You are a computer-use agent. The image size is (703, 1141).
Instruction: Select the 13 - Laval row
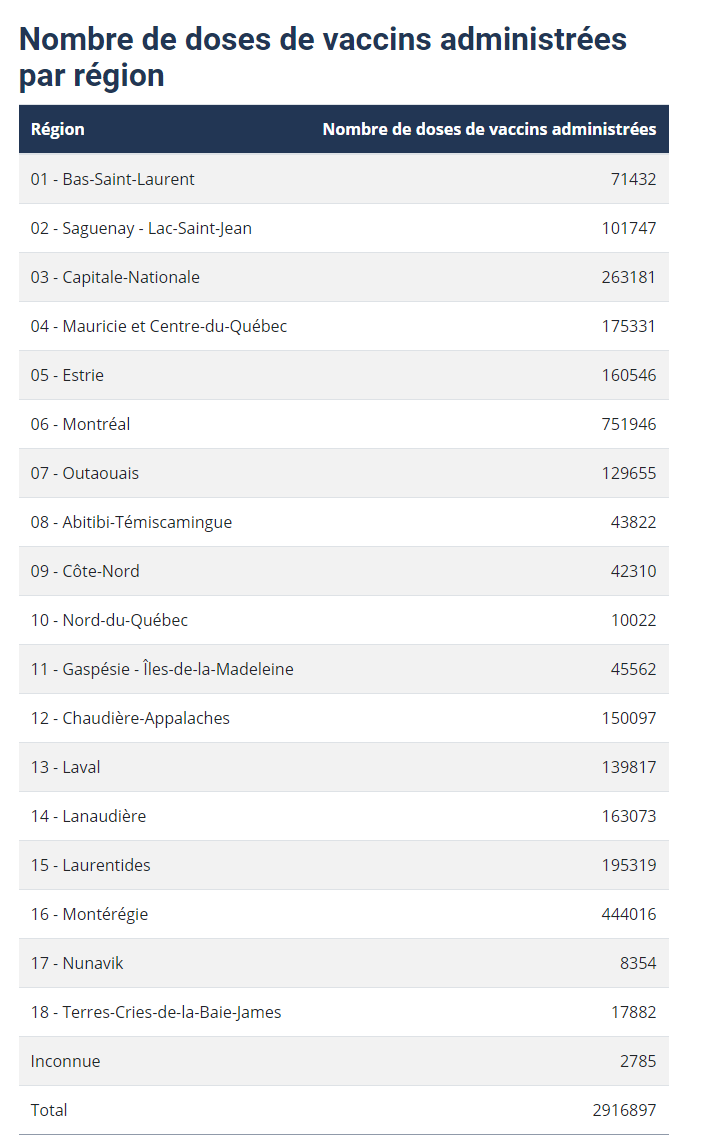coord(343,767)
